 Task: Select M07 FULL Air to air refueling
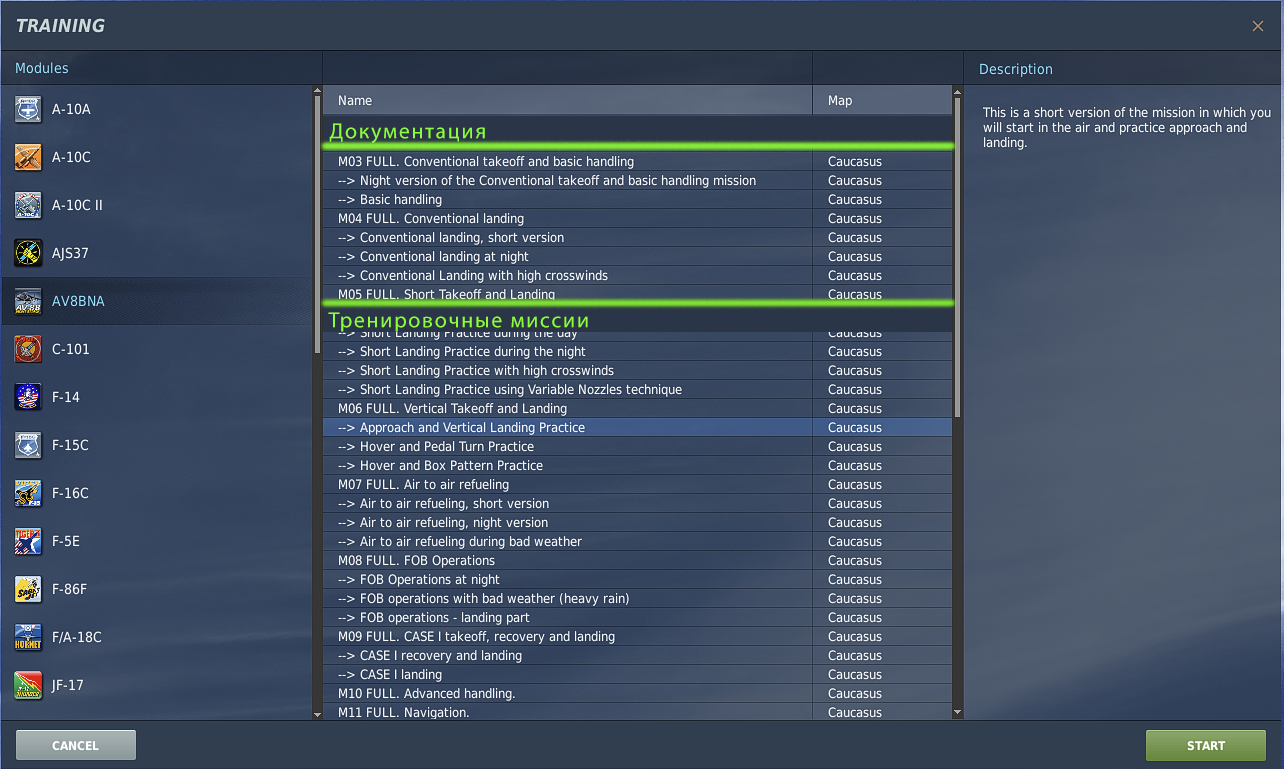click(x=638, y=484)
